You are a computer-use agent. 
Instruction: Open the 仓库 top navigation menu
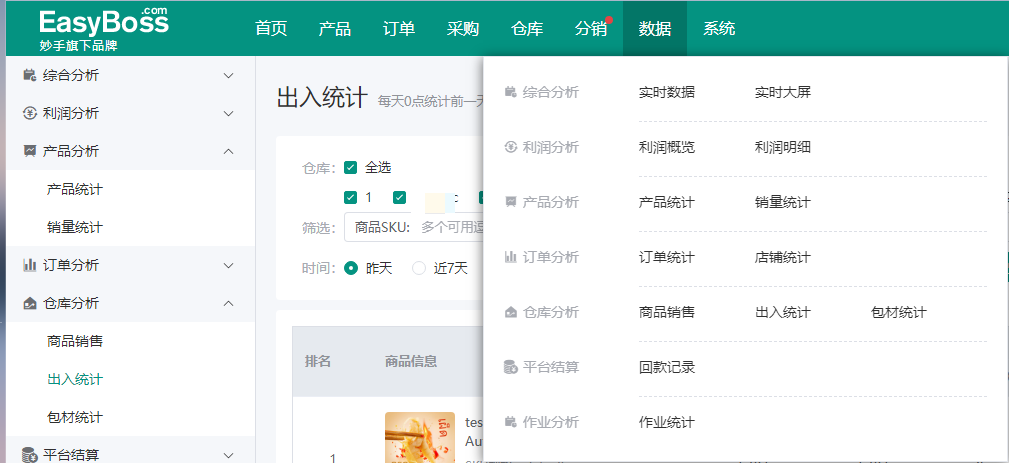pyautogui.click(x=526, y=28)
